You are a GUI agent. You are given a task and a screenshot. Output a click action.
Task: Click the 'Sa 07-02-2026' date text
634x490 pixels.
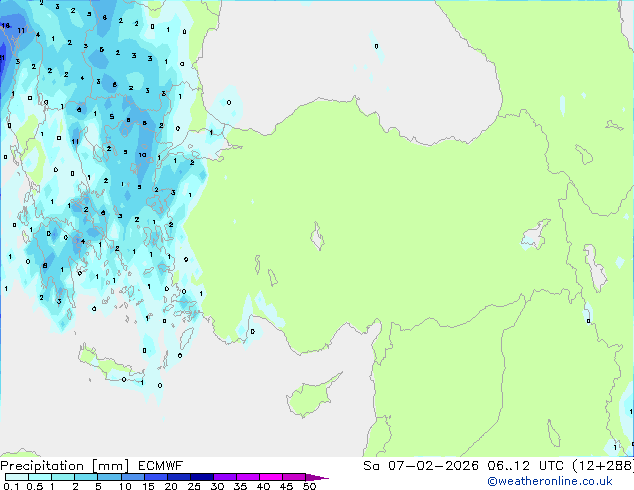[x=421, y=466]
